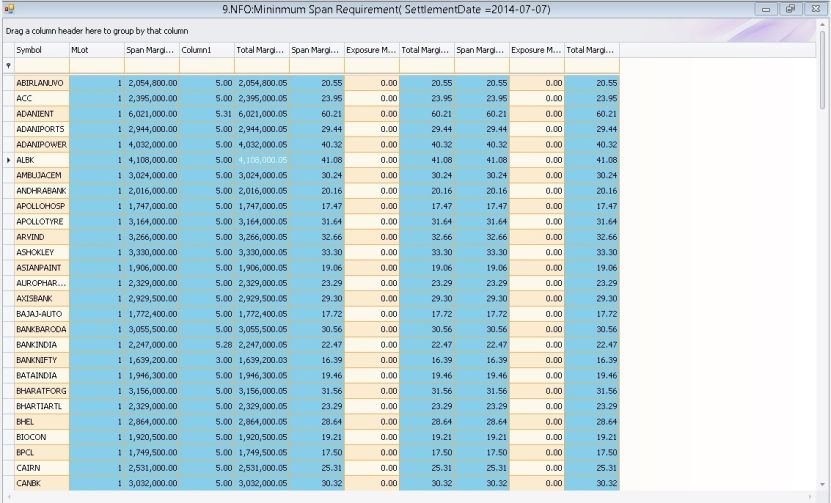Select the ADANIPORTS symbol cell

[41, 129]
